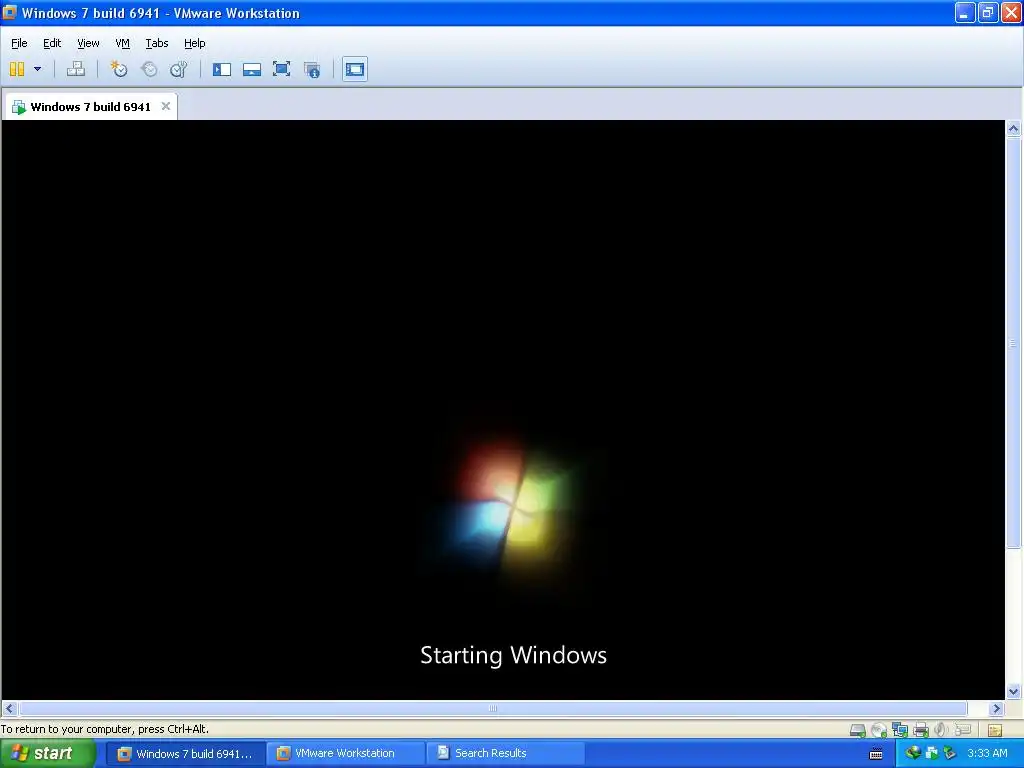Click the horizontal scrollbar thumb

pyautogui.click(x=493, y=709)
